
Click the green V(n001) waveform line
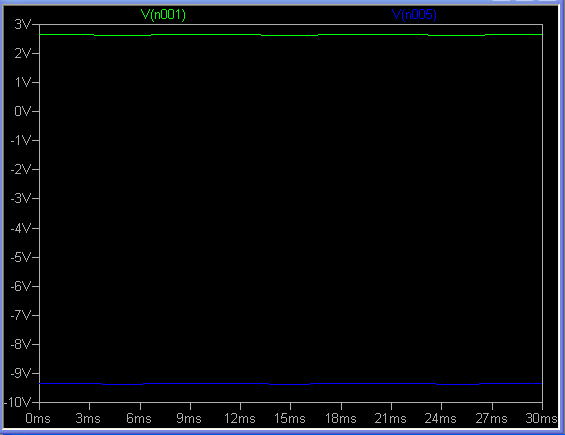click(290, 35)
